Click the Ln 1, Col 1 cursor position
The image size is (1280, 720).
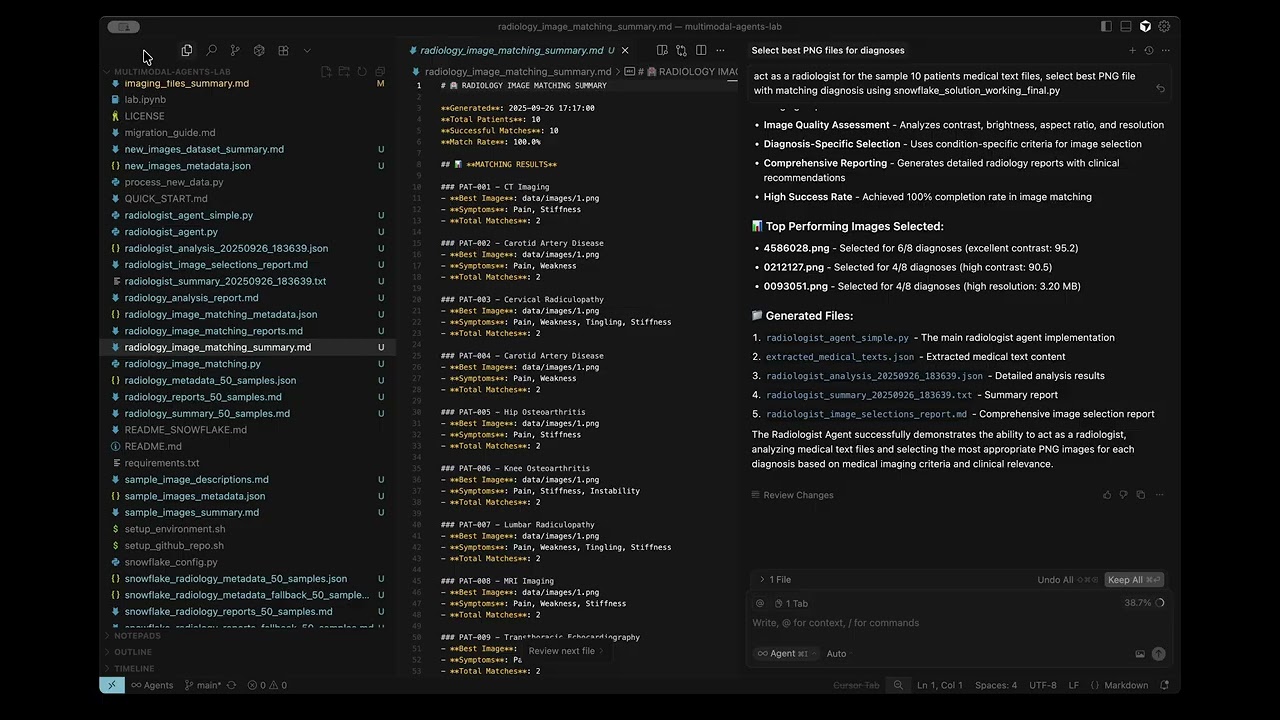coord(940,685)
